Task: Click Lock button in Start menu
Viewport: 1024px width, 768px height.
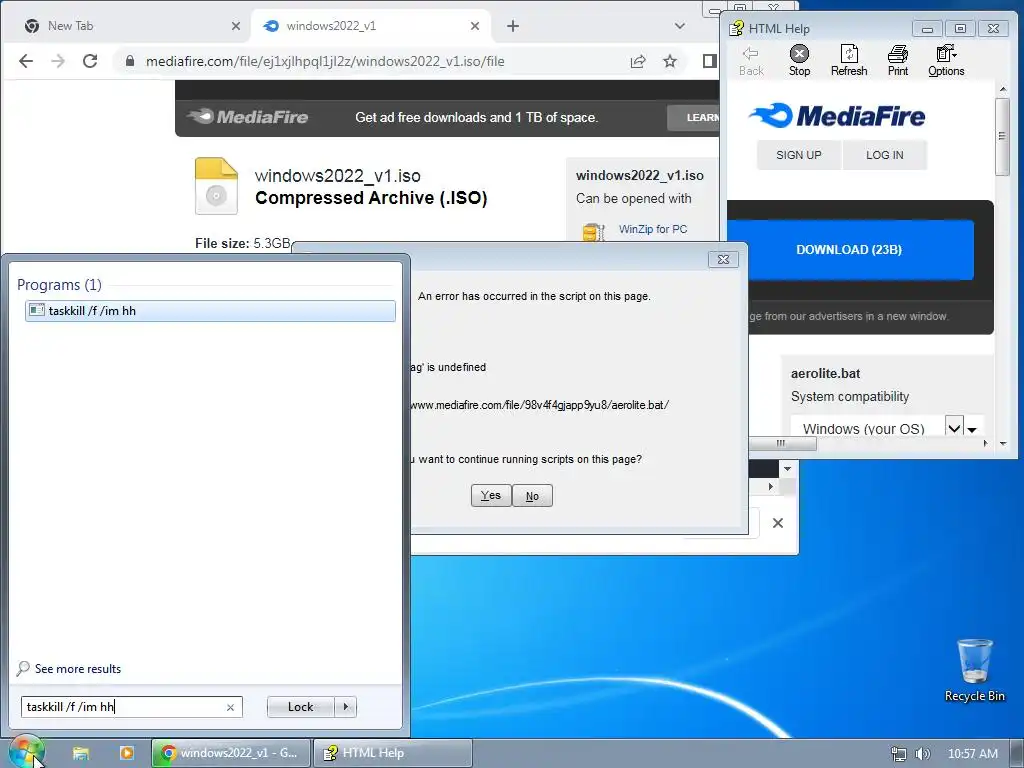Action: (x=300, y=707)
